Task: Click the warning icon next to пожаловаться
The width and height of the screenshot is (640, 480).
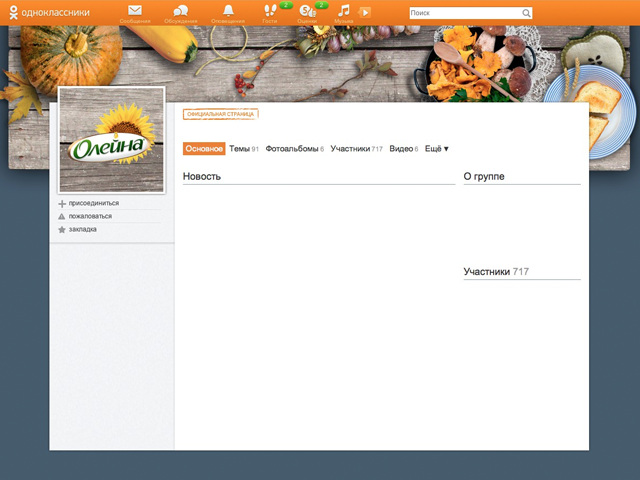Action: 62,216
